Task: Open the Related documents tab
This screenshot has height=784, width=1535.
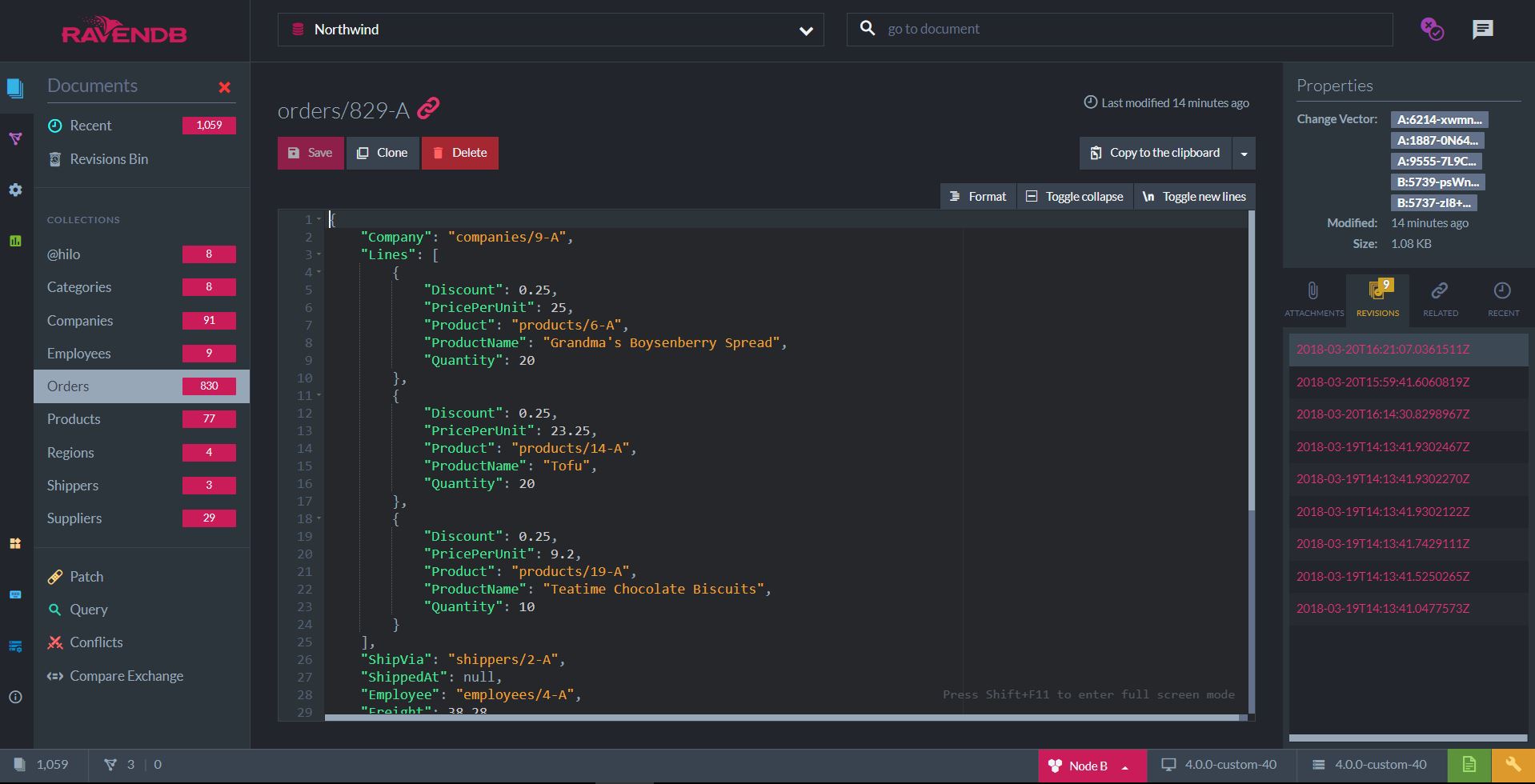Action: [1440, 298]
